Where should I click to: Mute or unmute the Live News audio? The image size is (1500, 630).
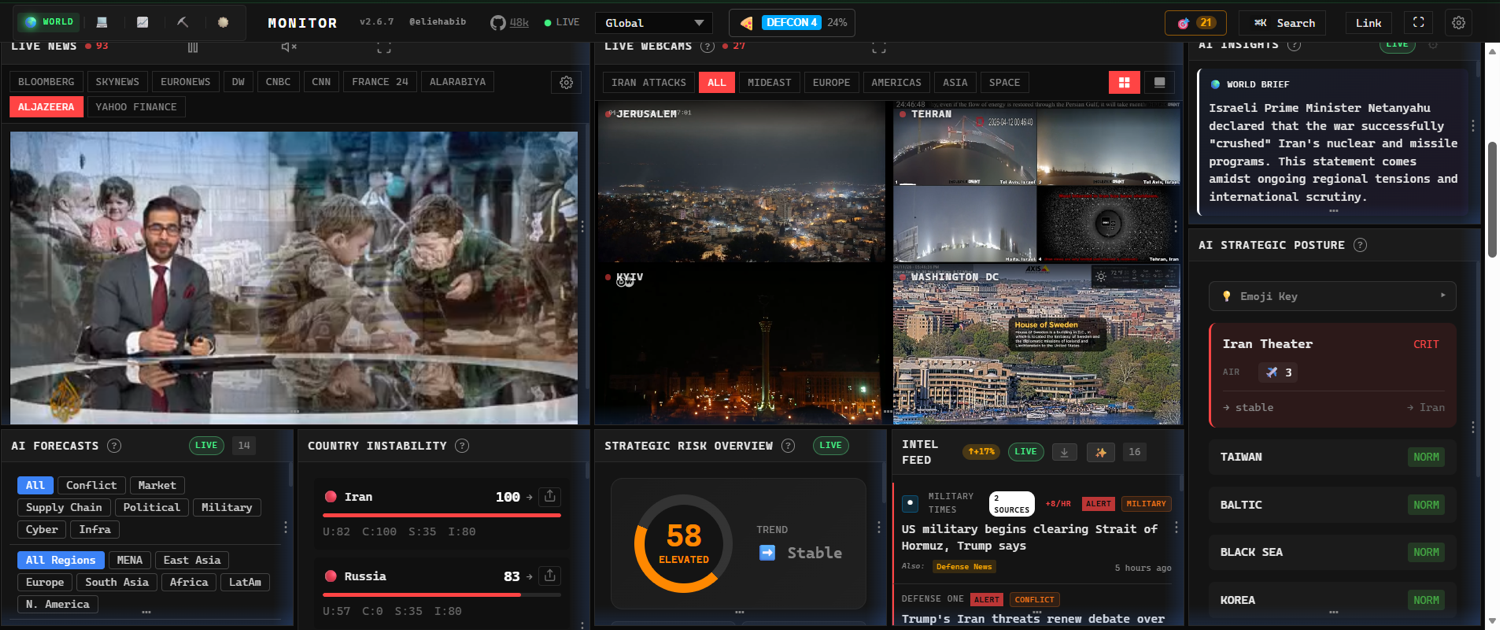click(x=289, y=47)
